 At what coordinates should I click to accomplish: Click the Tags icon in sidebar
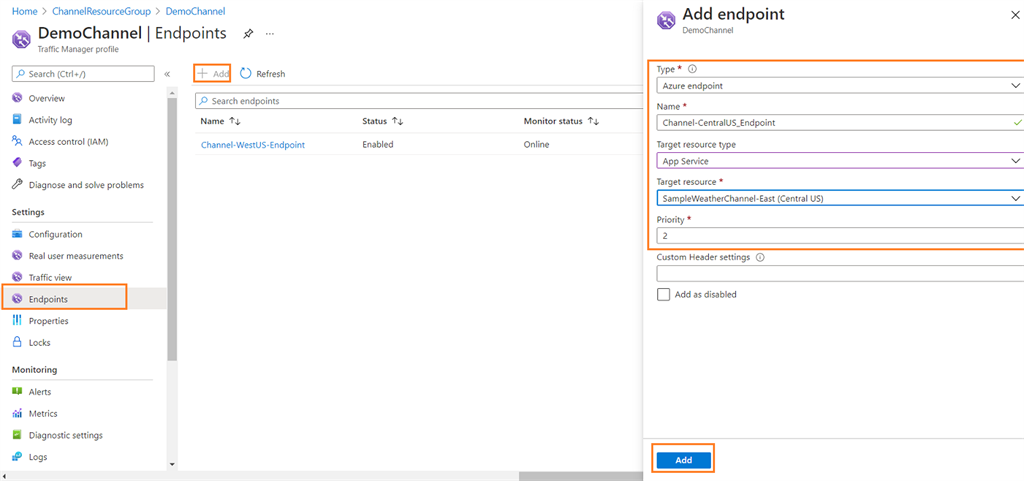[18, 163]
